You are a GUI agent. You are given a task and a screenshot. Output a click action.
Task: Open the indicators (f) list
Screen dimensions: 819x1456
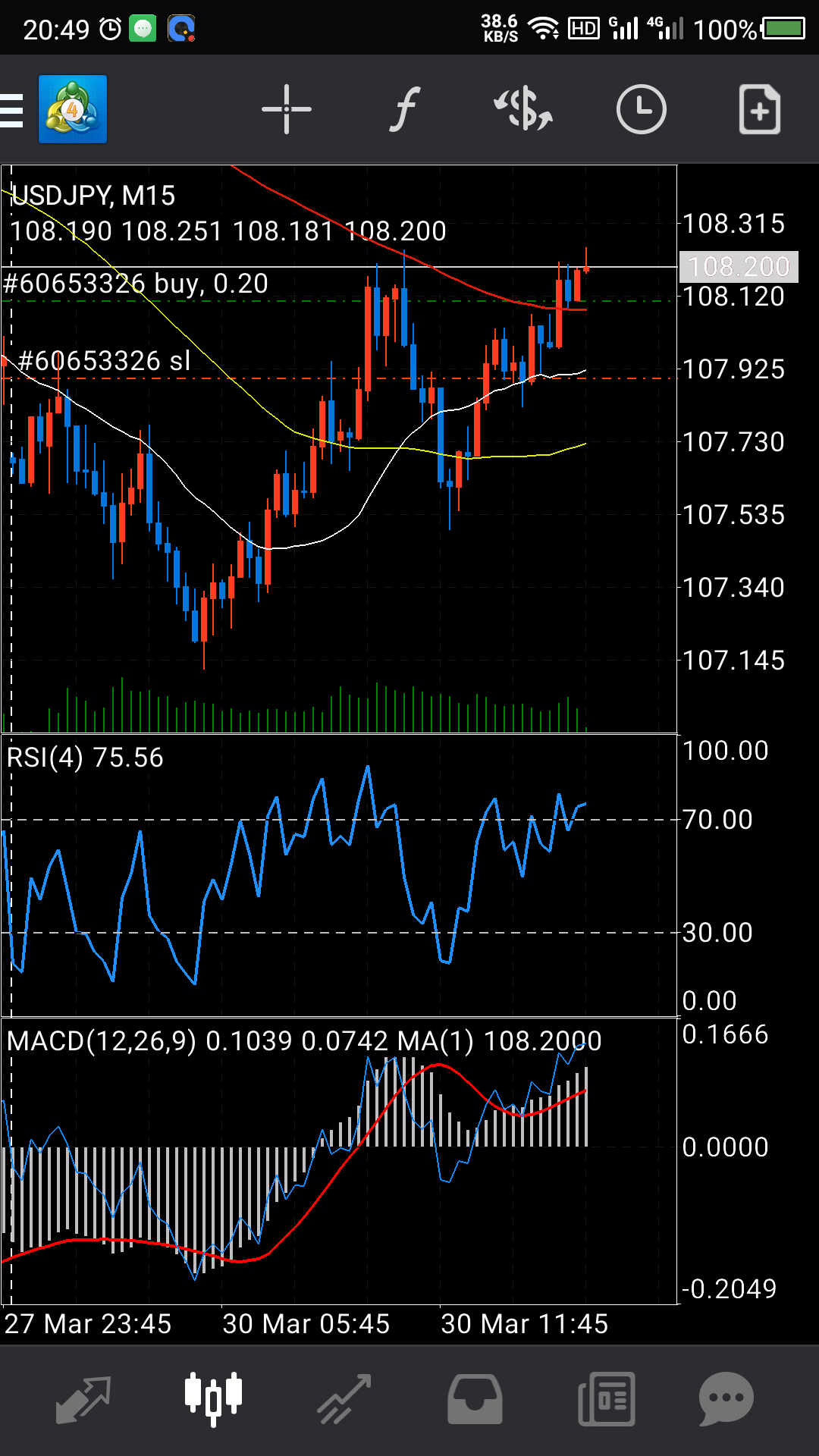[x=405, y=109]
